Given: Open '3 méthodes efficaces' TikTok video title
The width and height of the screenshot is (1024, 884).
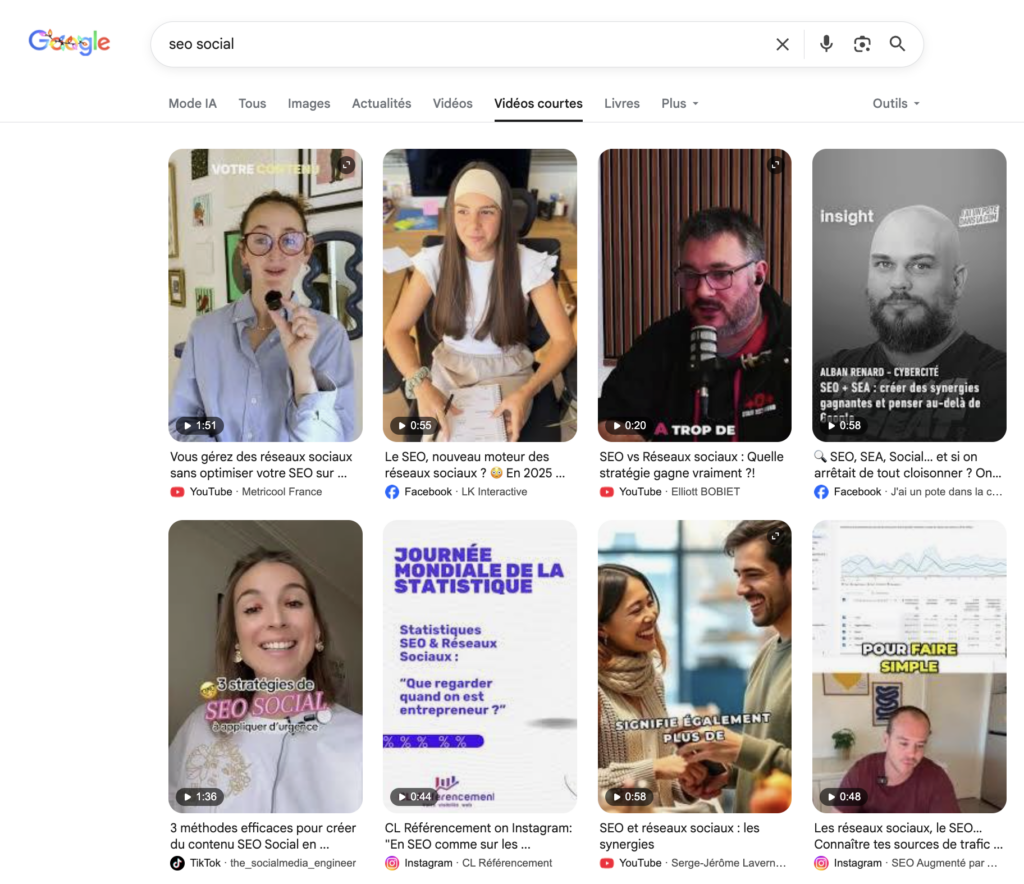Looking at the screenshot, I should click(263, 836).
